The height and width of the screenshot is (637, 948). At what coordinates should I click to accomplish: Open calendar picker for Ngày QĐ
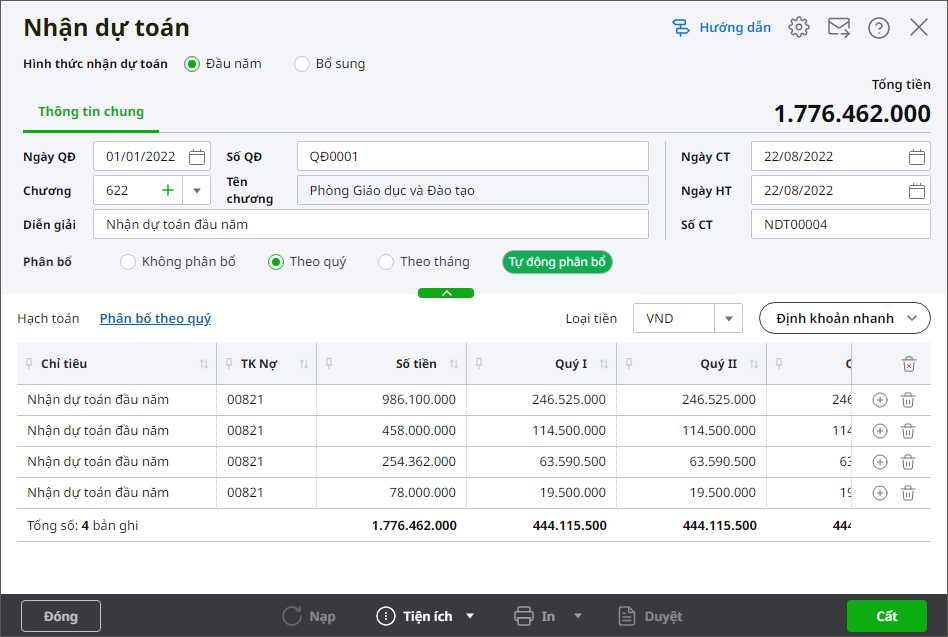(196, 157)
